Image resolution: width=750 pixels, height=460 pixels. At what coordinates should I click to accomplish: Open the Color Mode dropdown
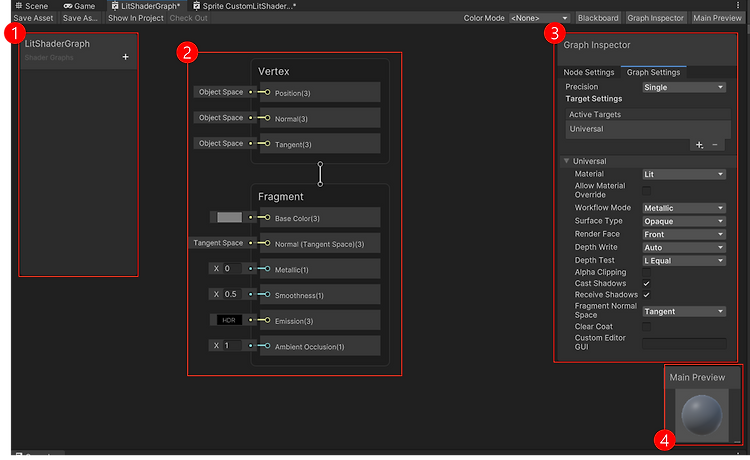pos(539,18)
